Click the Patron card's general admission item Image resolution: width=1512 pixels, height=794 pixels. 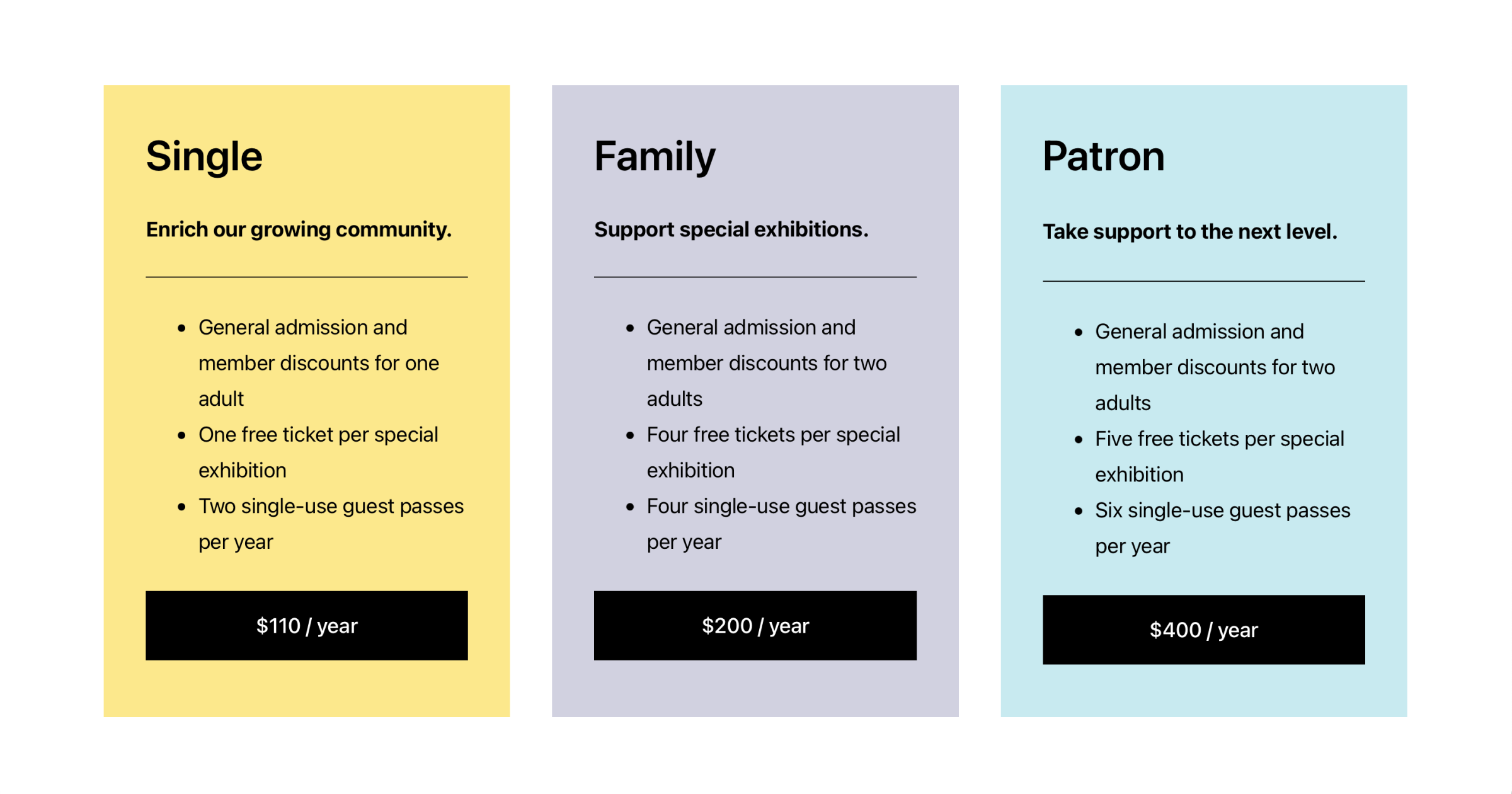tap(1215, 366)
